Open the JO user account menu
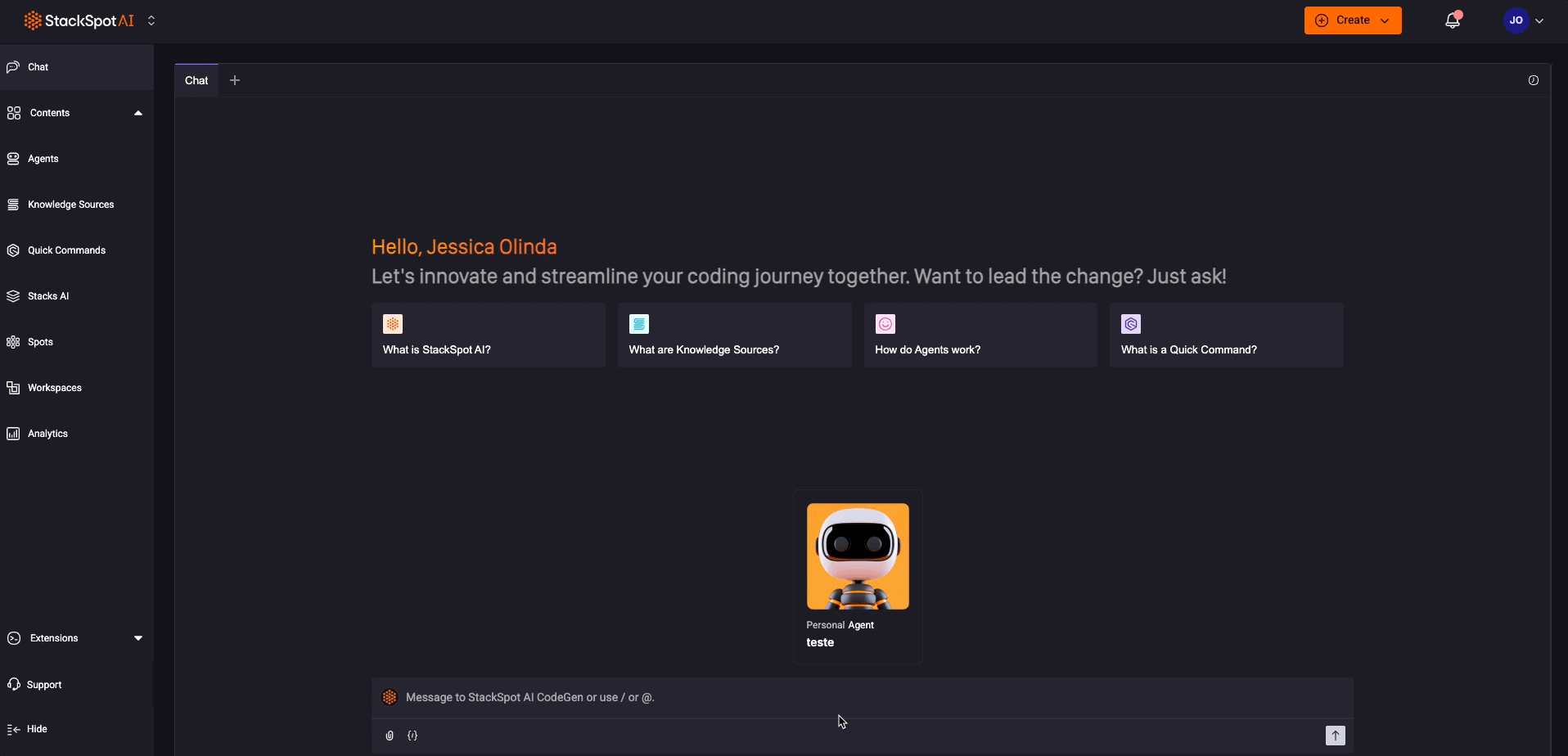1568x756 pixels. click(1523, 20)
